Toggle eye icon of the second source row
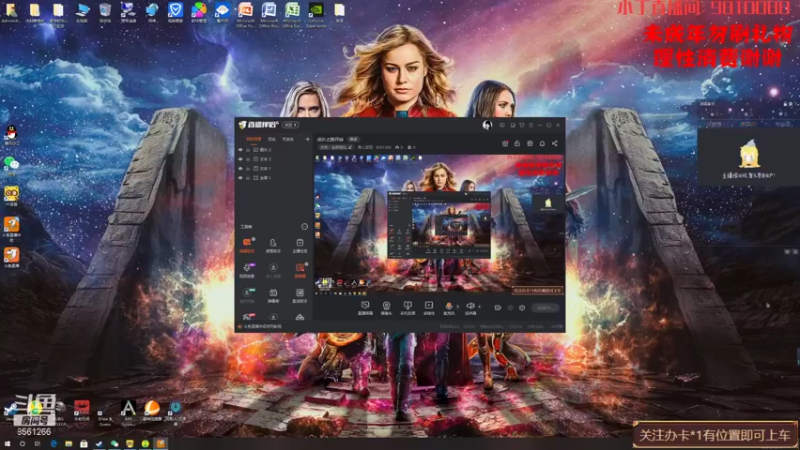The width and height of the screenshot is (800, 450). (240, 159)
